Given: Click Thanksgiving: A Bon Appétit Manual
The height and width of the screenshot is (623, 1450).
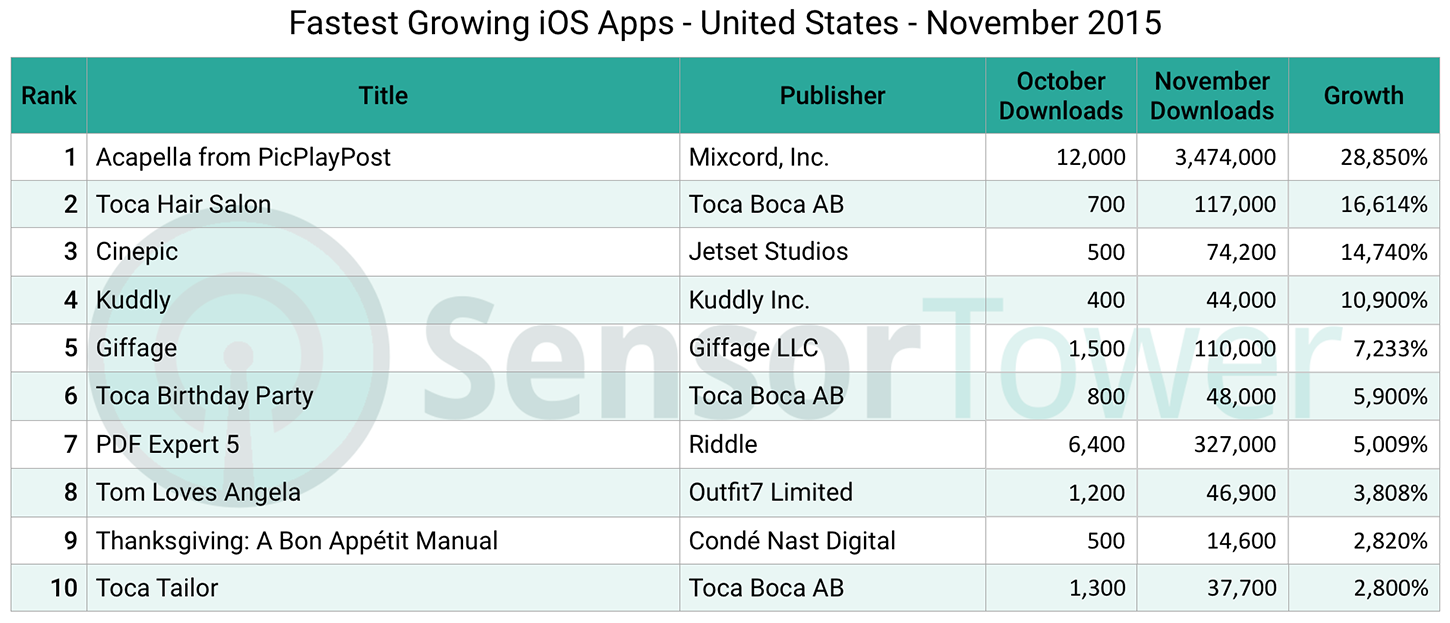Looking at the screenshot, I should click(x=296, y=541).
